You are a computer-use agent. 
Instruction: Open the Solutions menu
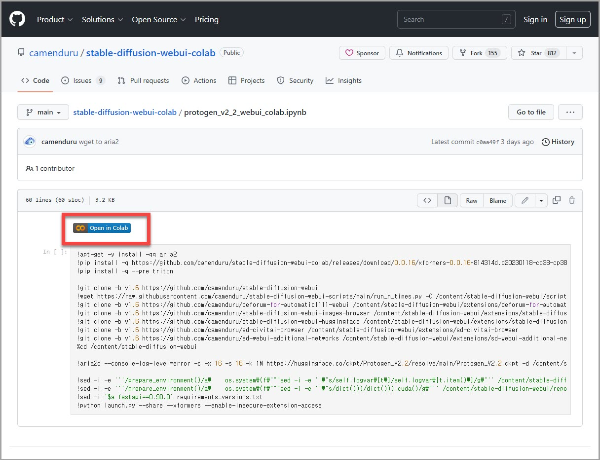point(102,20)
